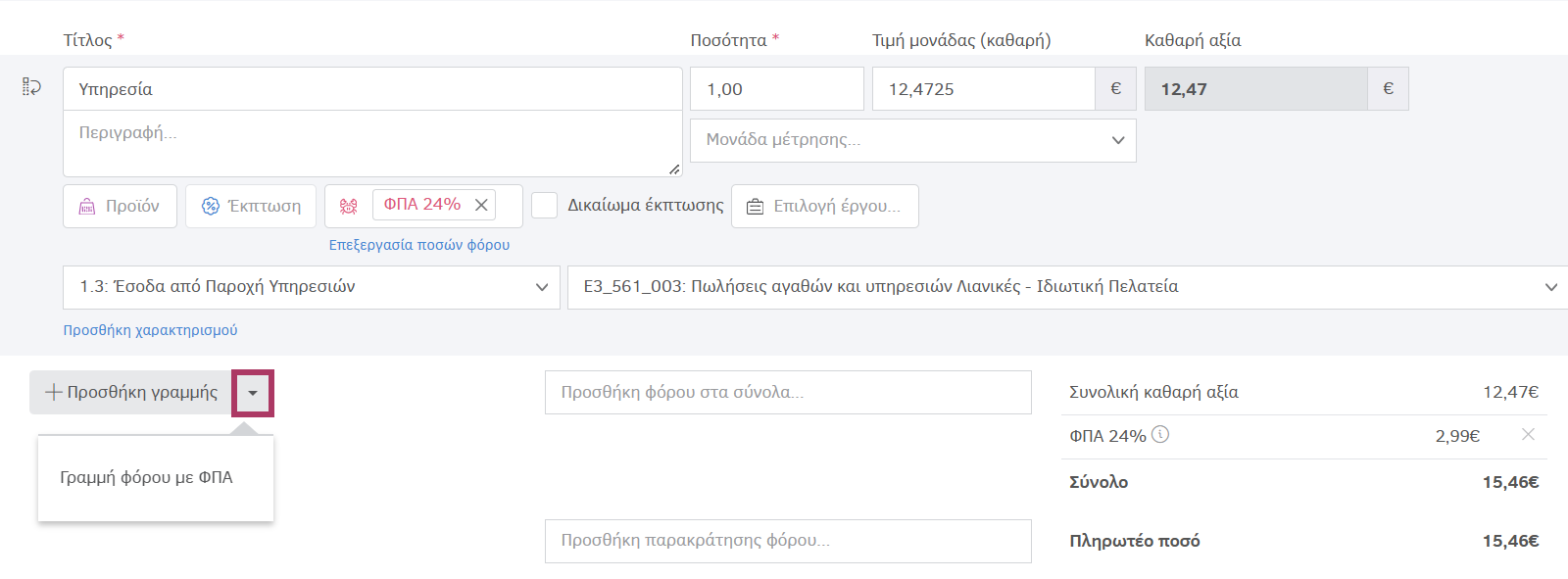Viewport: 1568px width, 579px height.
Task: Expand the E3_561_003 classification dropdown
Action: [1068, 287]
